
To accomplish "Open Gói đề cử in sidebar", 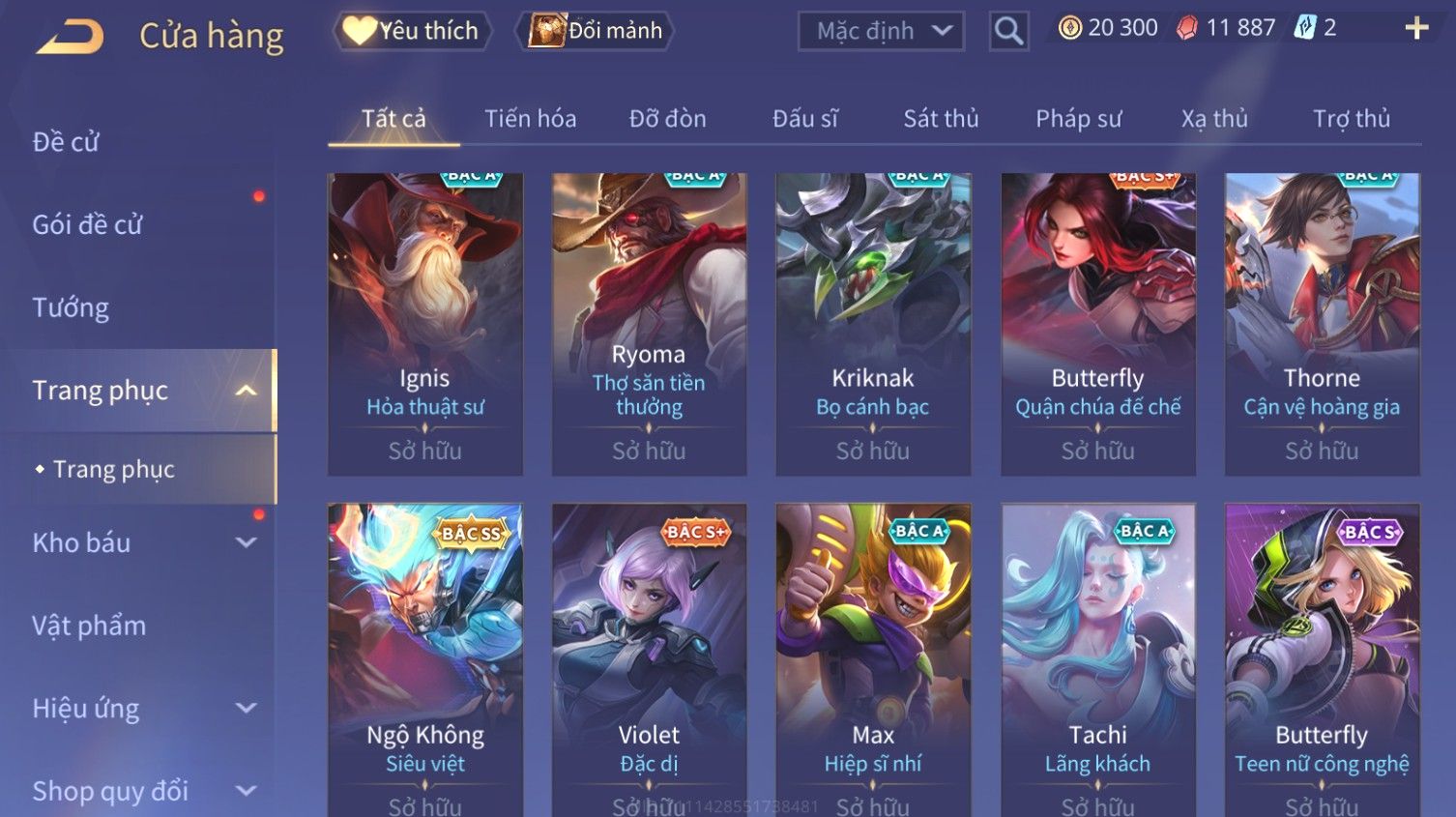I will [x=87, y=225].
